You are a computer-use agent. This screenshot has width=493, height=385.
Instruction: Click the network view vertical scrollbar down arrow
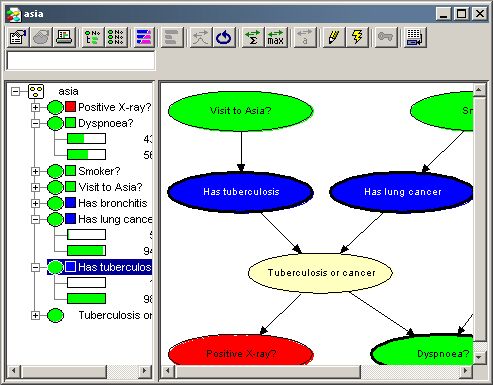click(479, 357)
